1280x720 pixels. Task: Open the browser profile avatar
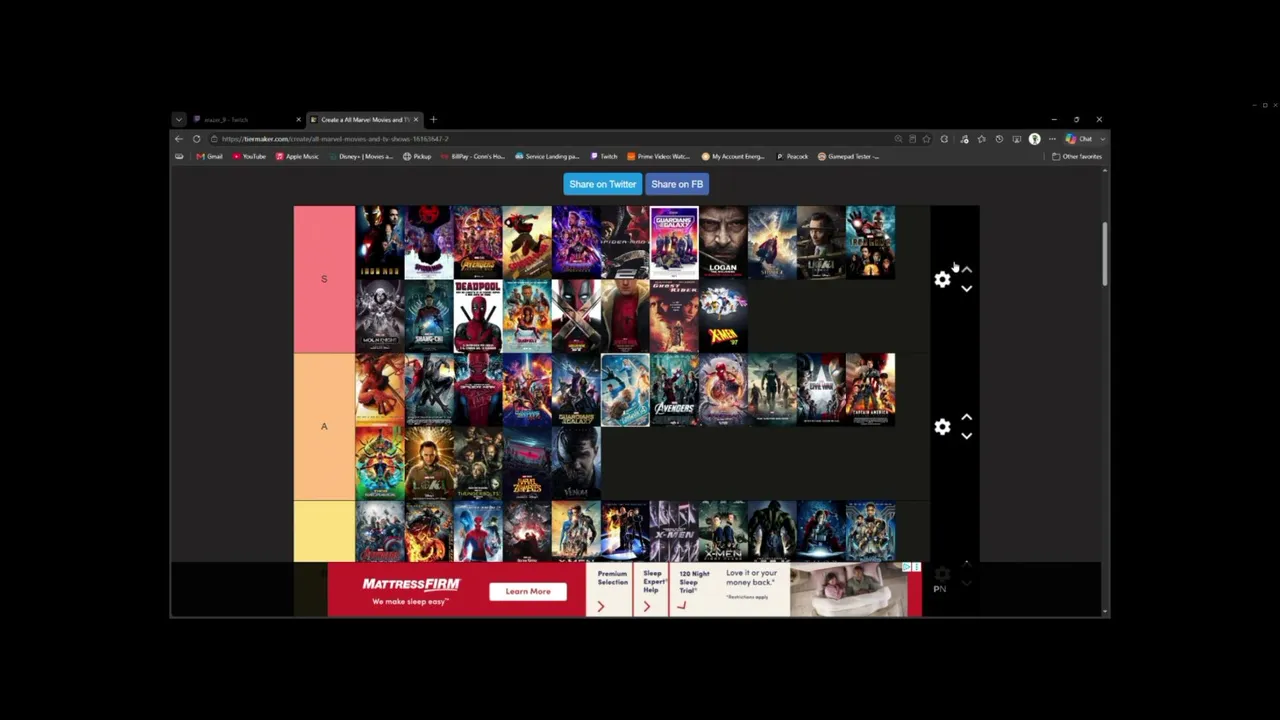click(1034, 139)
